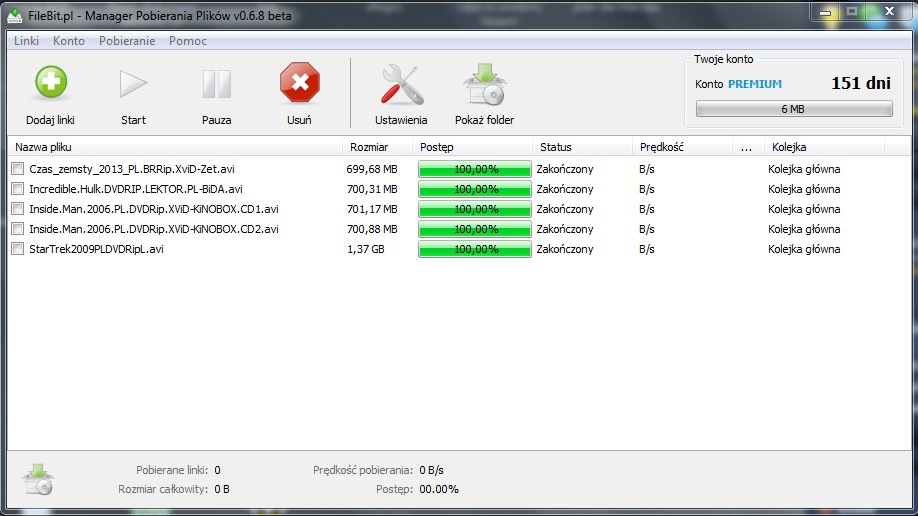This screenshot has width=918, height=516.
Task: Click the '151 dni' remaining days text
Action: (x=861, y=83)
